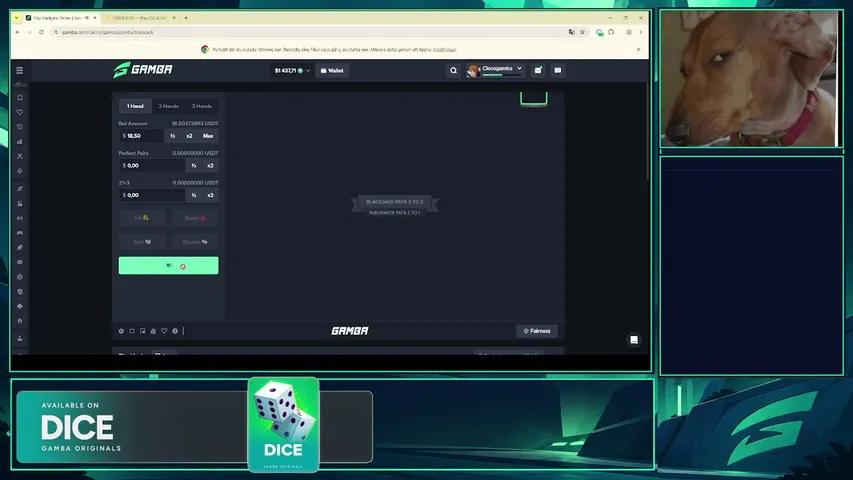Select the 1 Hand tab
Image resolution: width=853 pixels, height=480 pixels.
click(x=135, y=106)
